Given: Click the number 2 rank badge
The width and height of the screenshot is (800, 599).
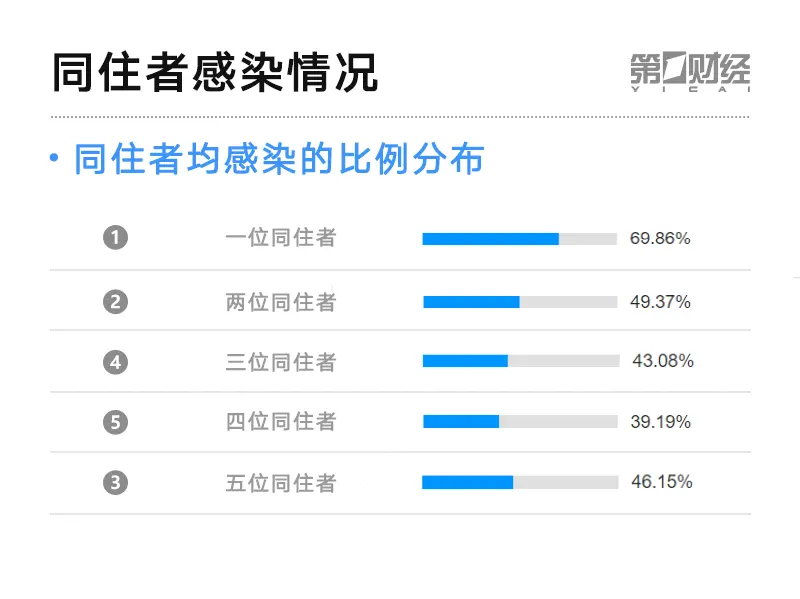Looking at the screenshot, I should (x=116, y=301).
